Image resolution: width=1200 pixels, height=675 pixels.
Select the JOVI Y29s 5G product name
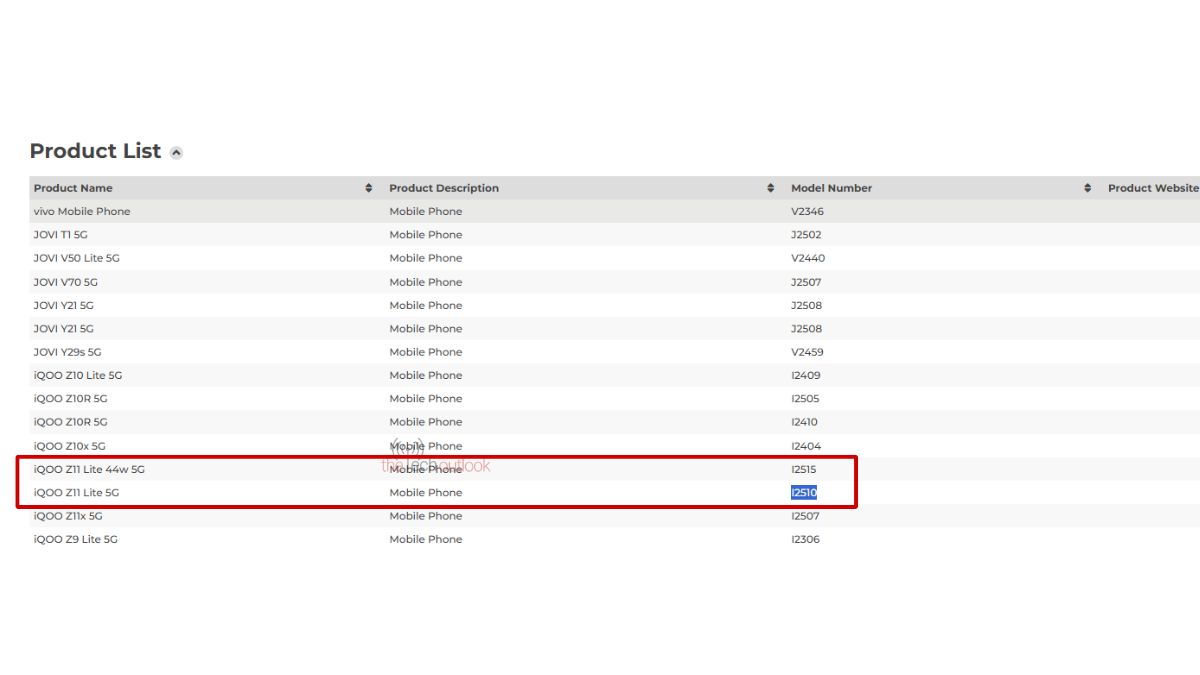click(67, 352)
